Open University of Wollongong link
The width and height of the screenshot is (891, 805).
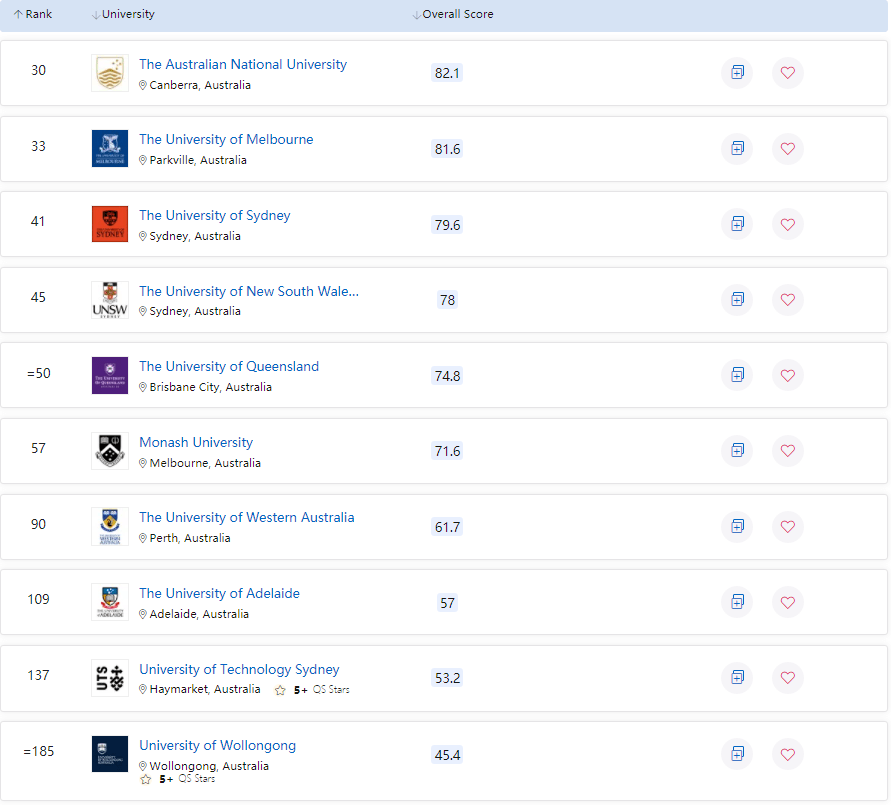coord(218,745)
